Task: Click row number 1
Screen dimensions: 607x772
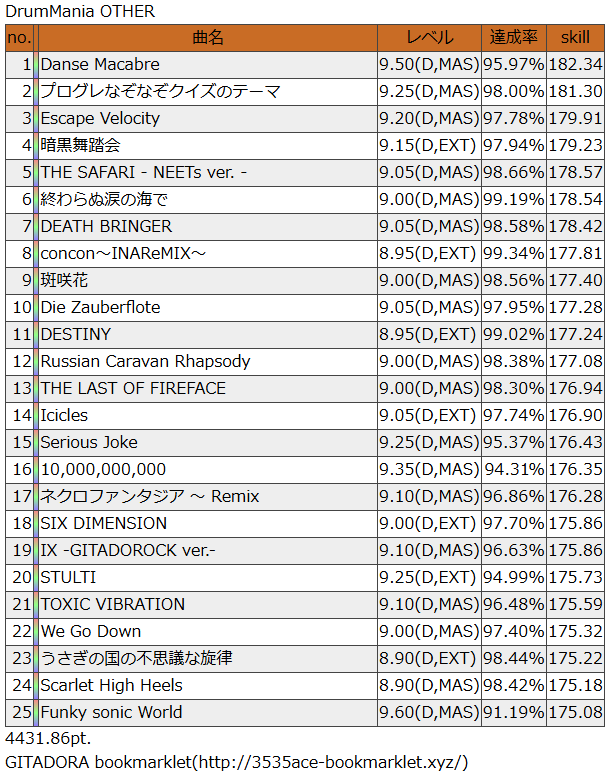Action: pos(27,64)
